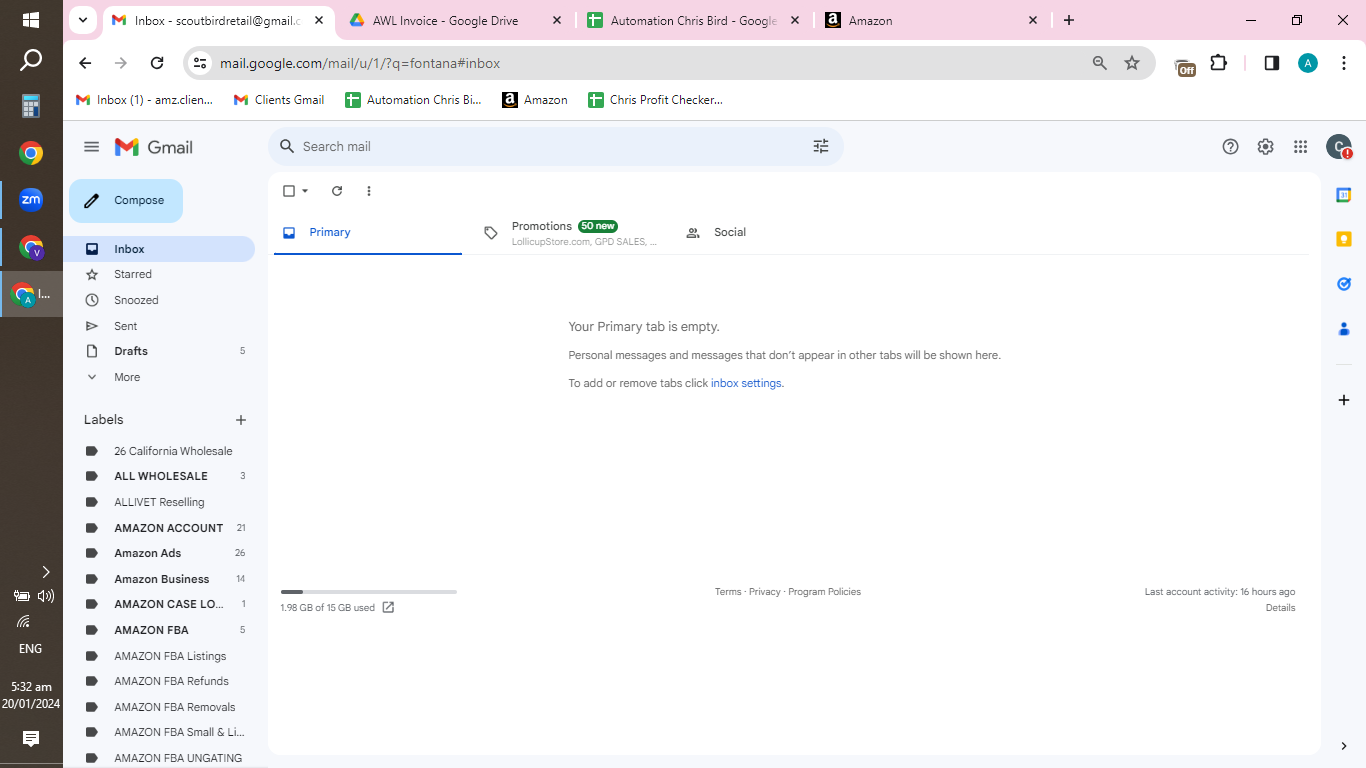Open the Terms link

728,592
